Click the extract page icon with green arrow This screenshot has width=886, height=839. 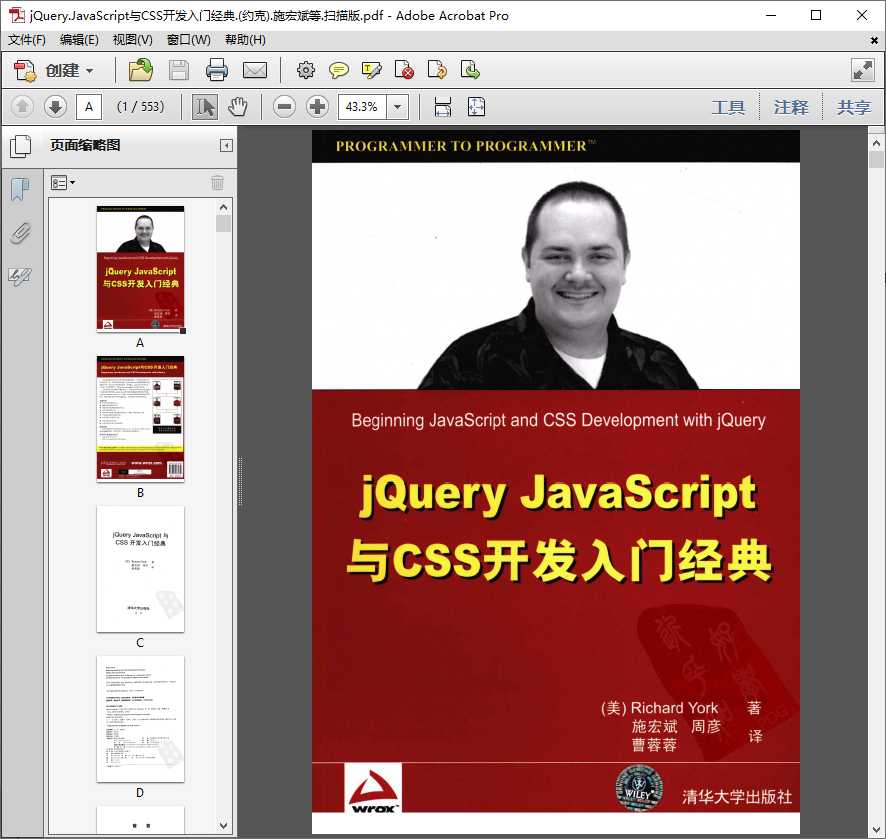(470, 70)
